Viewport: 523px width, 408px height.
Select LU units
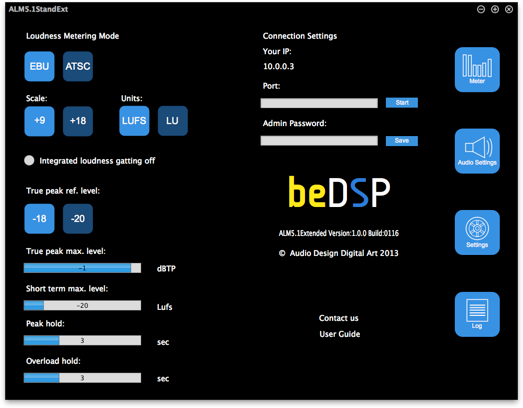coord(172,121)
